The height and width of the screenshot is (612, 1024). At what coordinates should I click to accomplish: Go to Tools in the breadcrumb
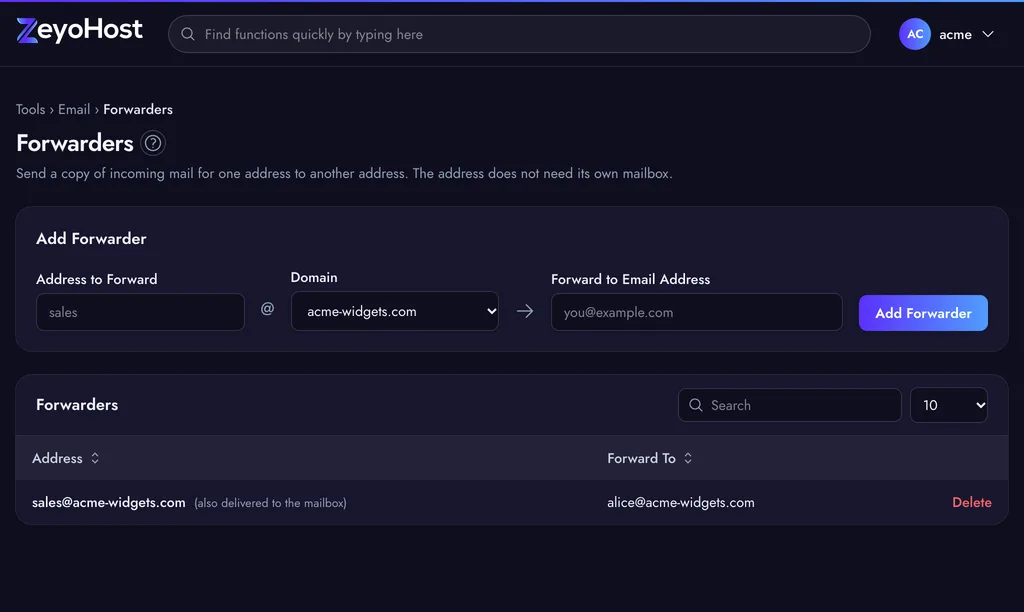[x=31, y=109]
